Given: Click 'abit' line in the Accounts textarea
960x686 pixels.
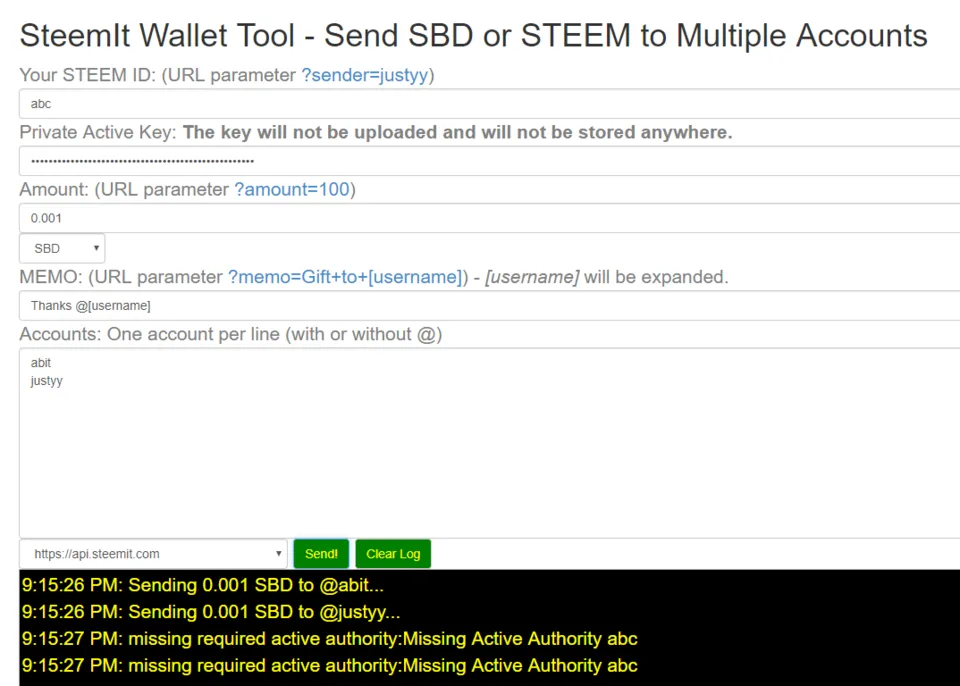Looking at the screenshot, I should tap(41, 363).
